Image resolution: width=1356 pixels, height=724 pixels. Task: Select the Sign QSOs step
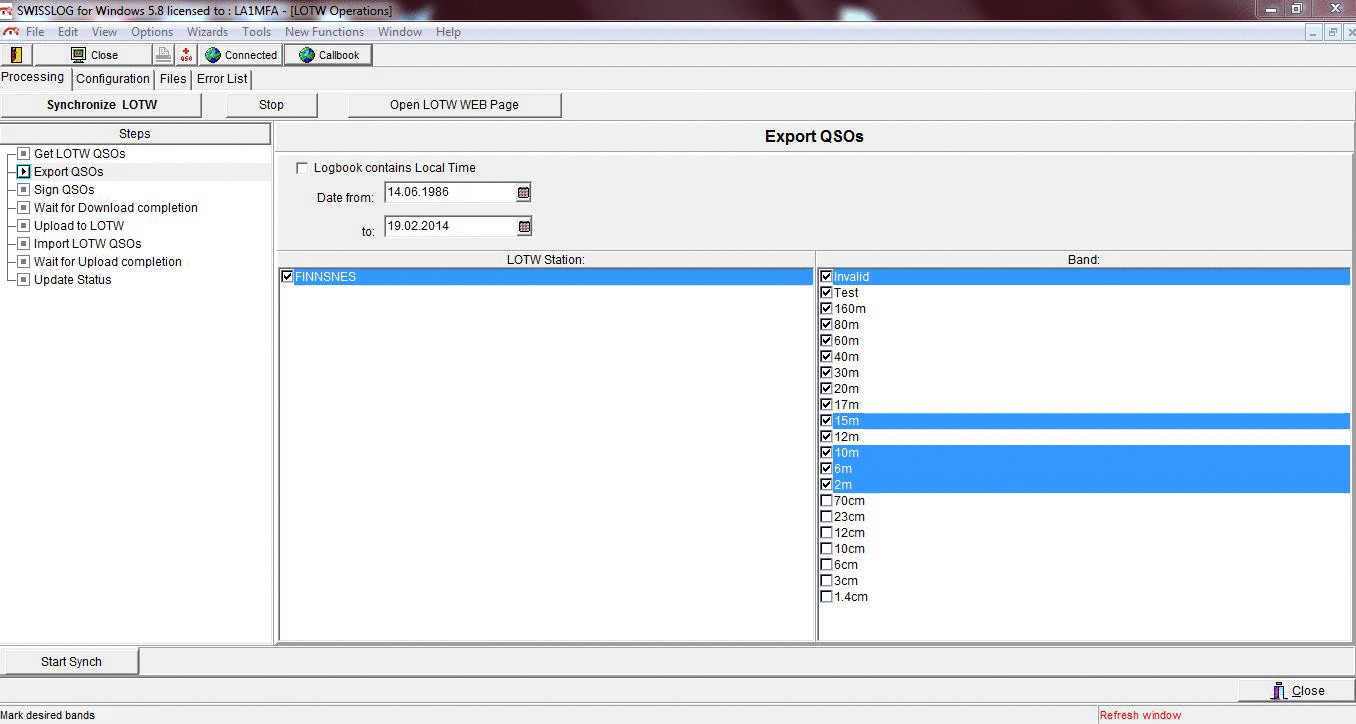tap(64, 190)
